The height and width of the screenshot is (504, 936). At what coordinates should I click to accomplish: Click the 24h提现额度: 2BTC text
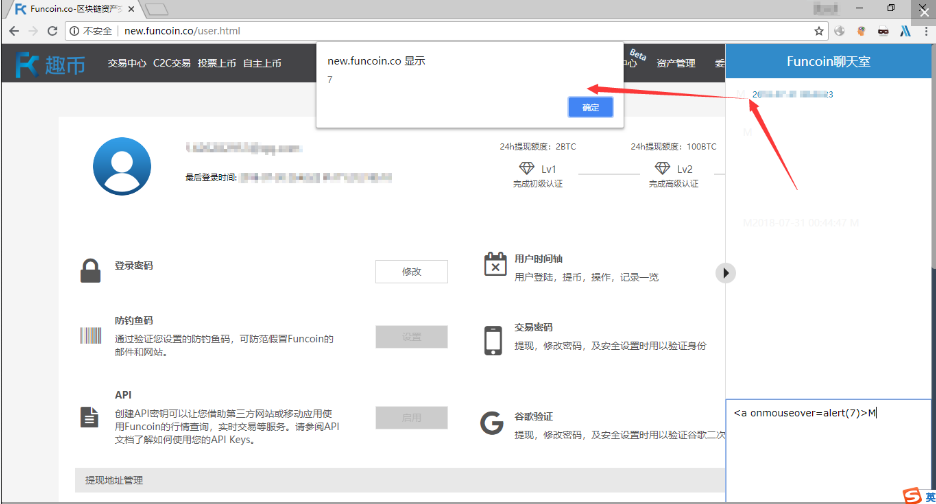tap(538, 146)
